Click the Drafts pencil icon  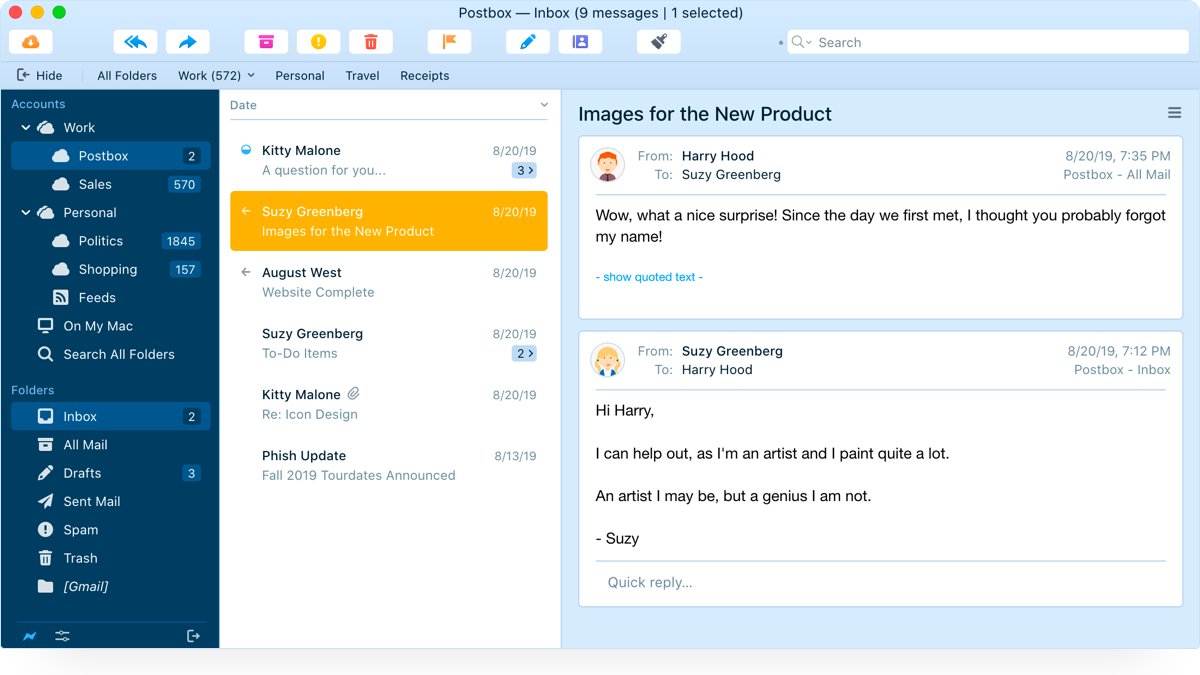45,473
